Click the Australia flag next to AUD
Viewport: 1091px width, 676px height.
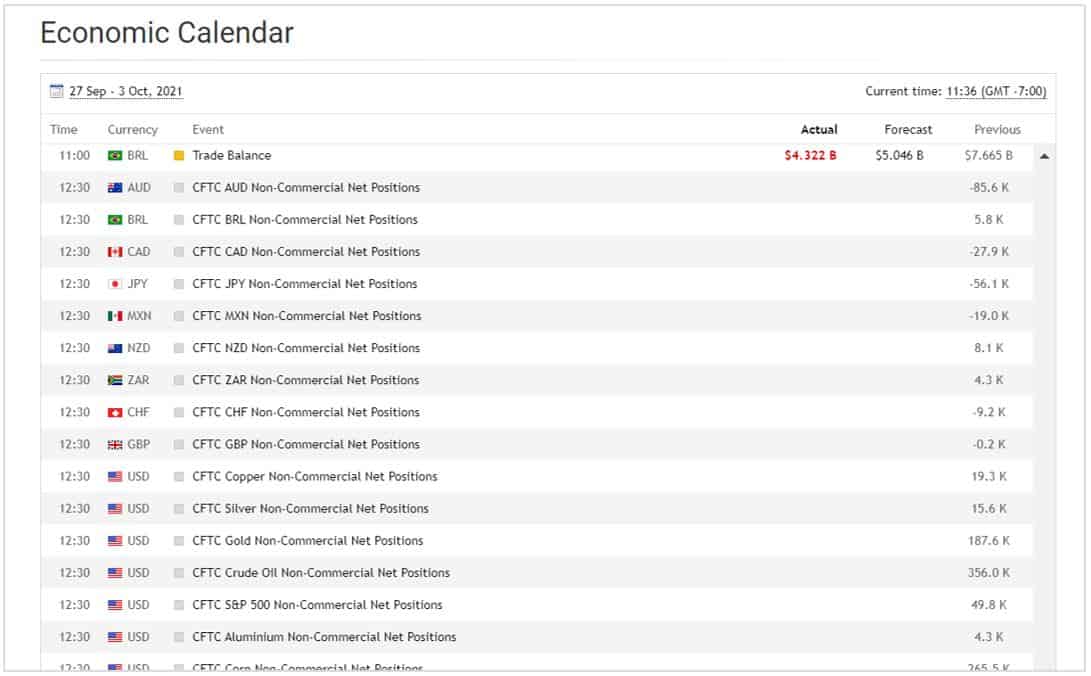click(115, 188)
